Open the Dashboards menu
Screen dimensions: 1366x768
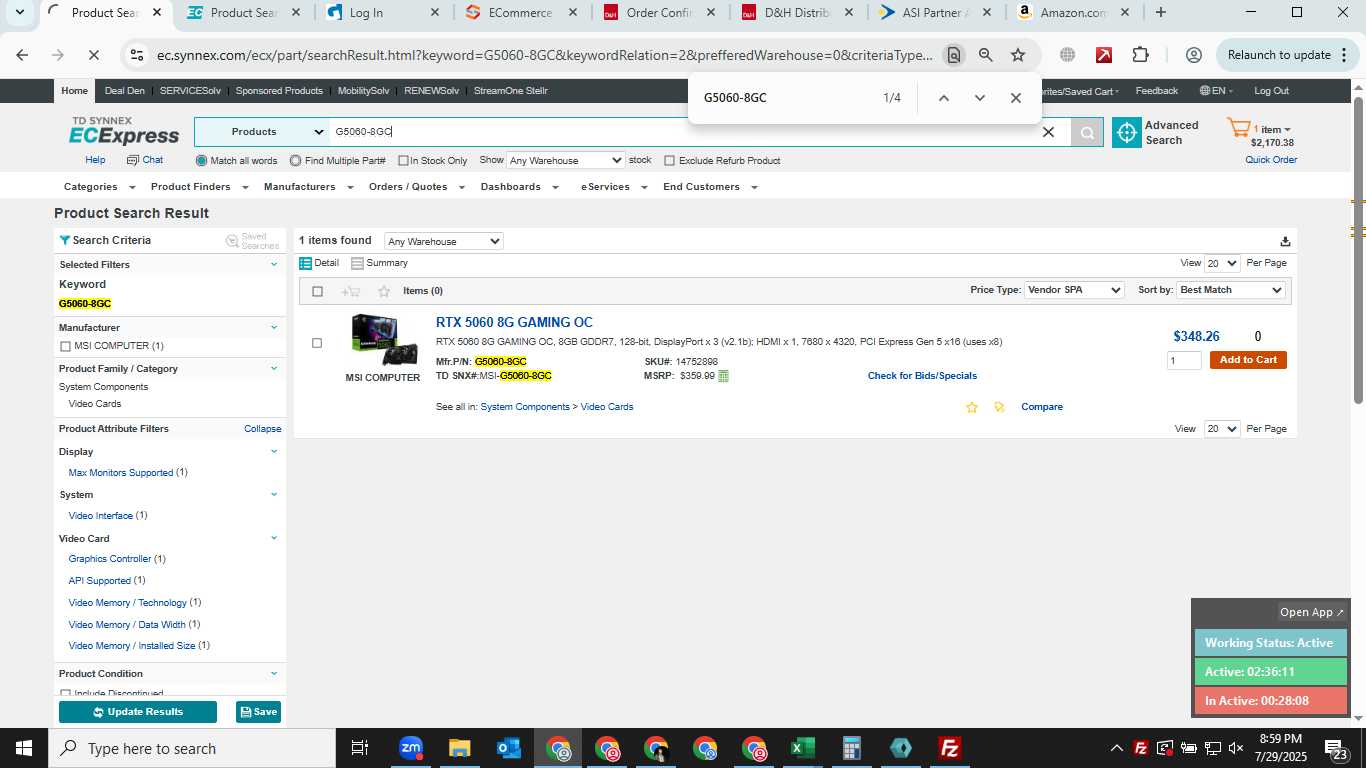[518, 187]
